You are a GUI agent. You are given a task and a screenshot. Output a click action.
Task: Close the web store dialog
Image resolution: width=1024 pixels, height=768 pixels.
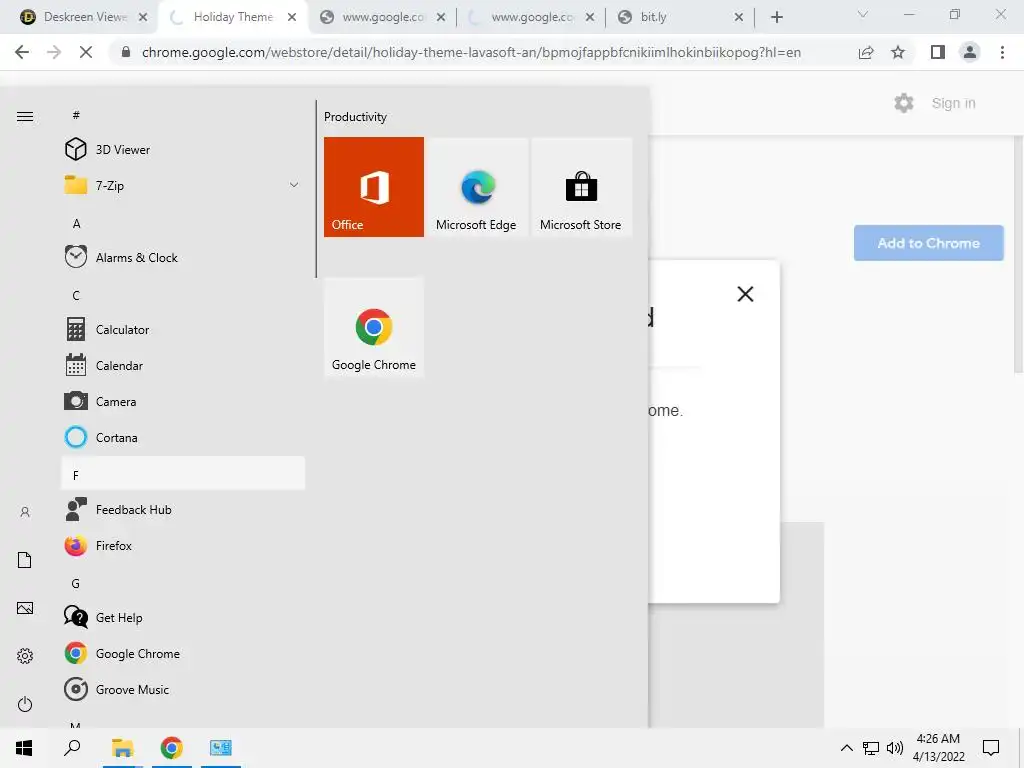coord(745,294)
